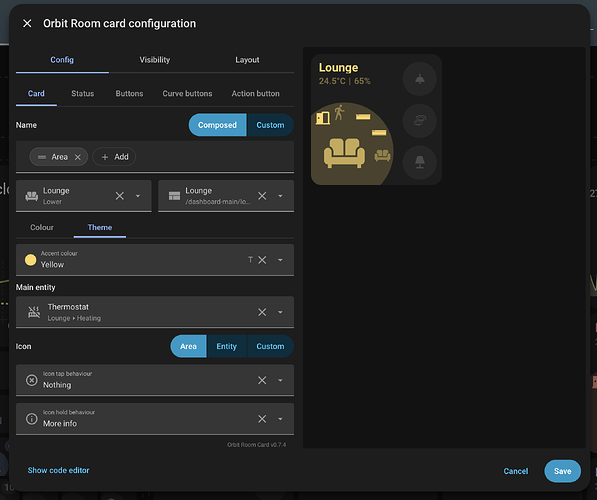Open the Layout tab
This screenshot has height=500, width=597.
[247, 60]
